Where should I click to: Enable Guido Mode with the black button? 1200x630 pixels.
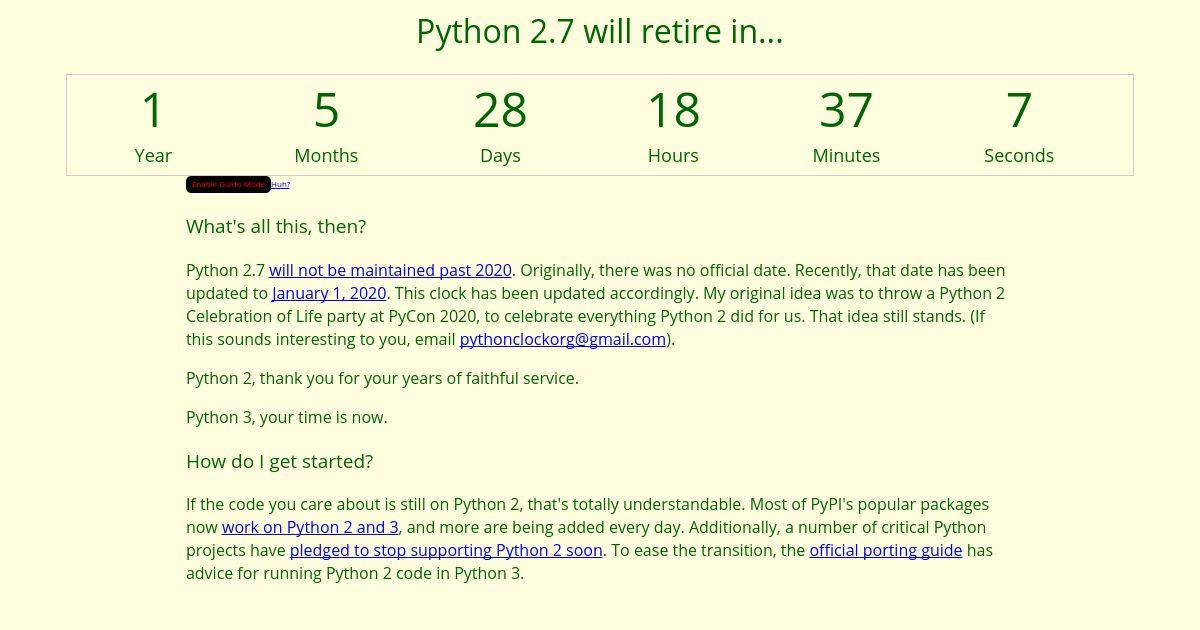pyautogui.click(x=228, y=184)
